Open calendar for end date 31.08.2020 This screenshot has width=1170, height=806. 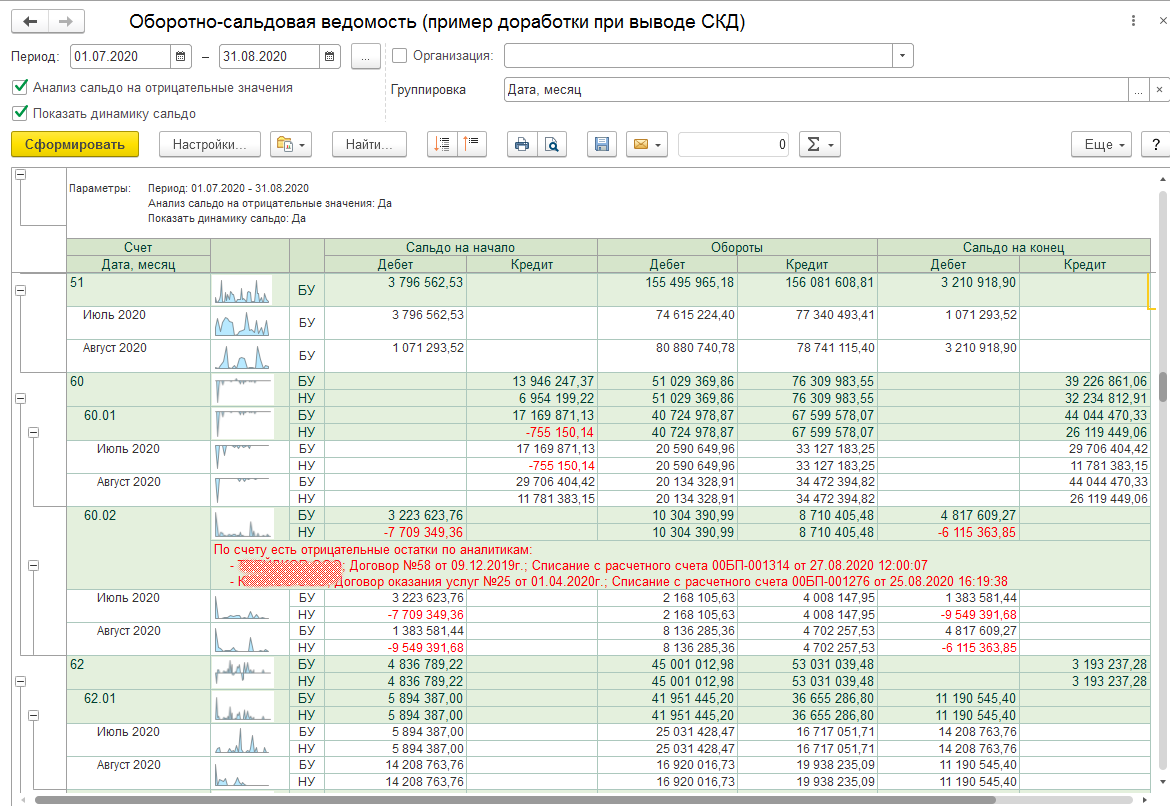coord(330,56)
